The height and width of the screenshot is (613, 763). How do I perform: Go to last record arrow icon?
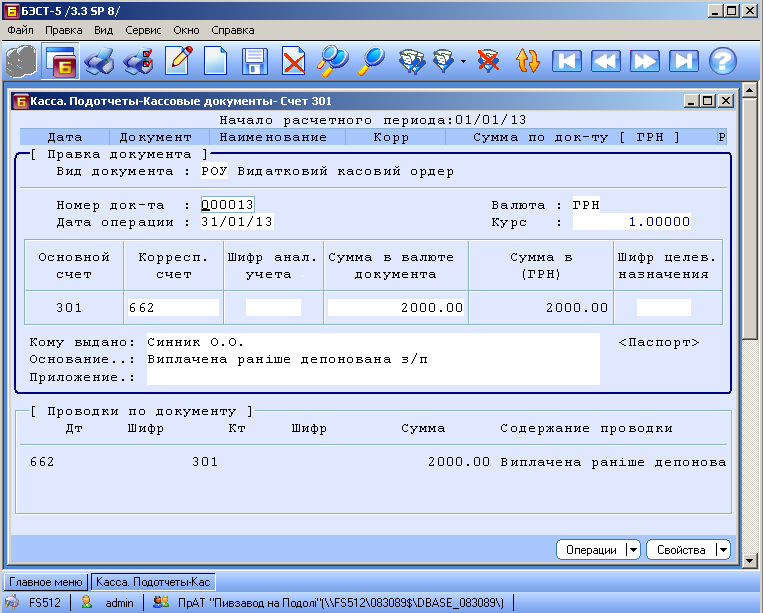tap(684, 61)
